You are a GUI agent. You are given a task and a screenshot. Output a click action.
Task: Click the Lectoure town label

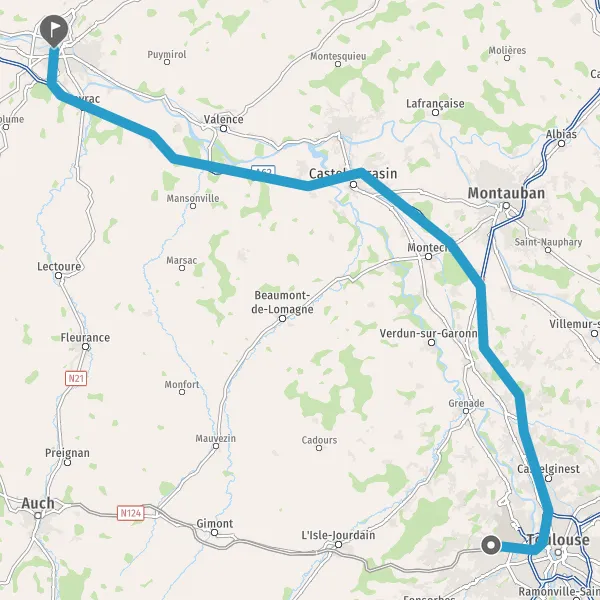[59, 266]
